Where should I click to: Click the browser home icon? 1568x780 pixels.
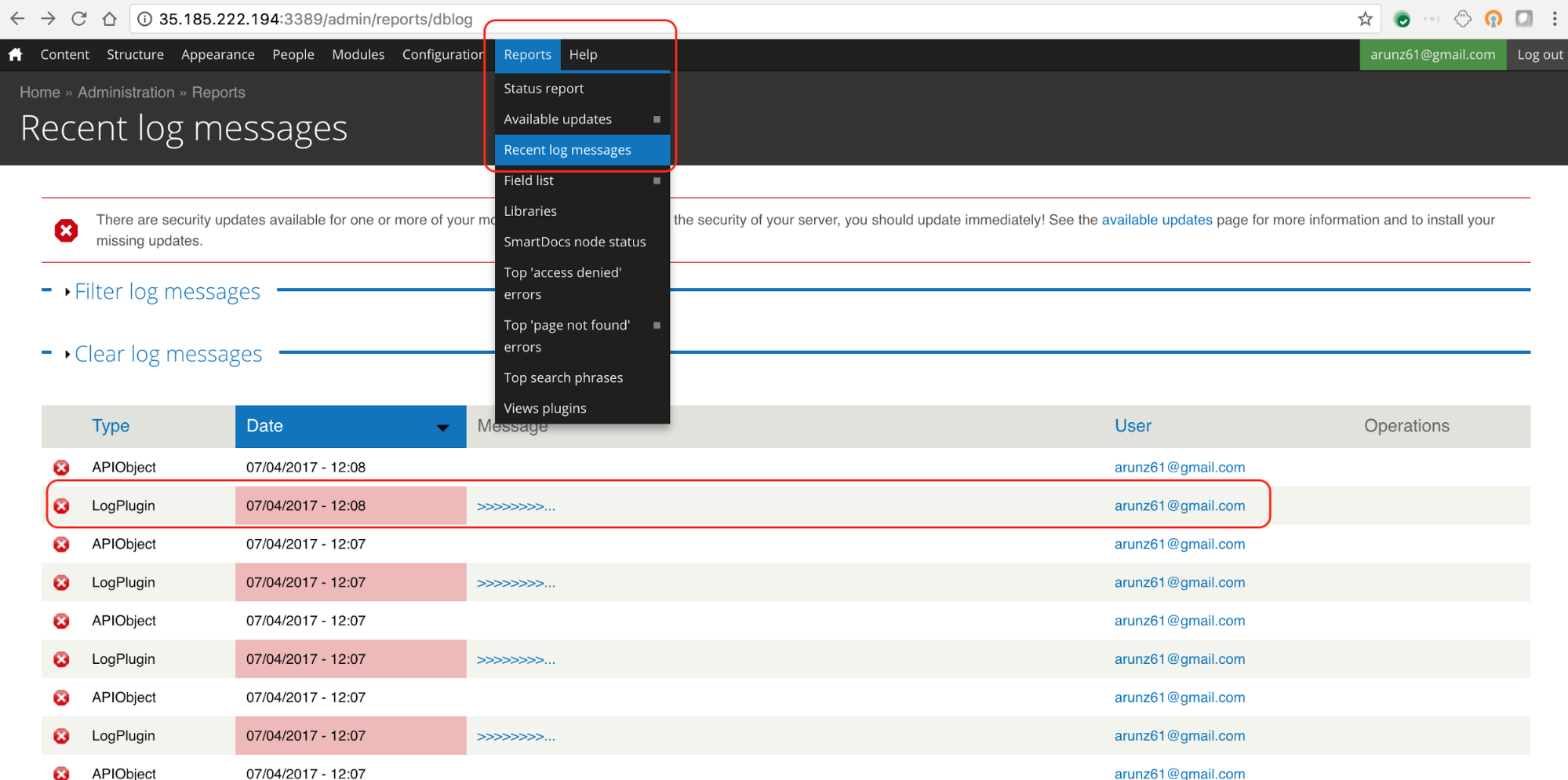click(109, 19)
